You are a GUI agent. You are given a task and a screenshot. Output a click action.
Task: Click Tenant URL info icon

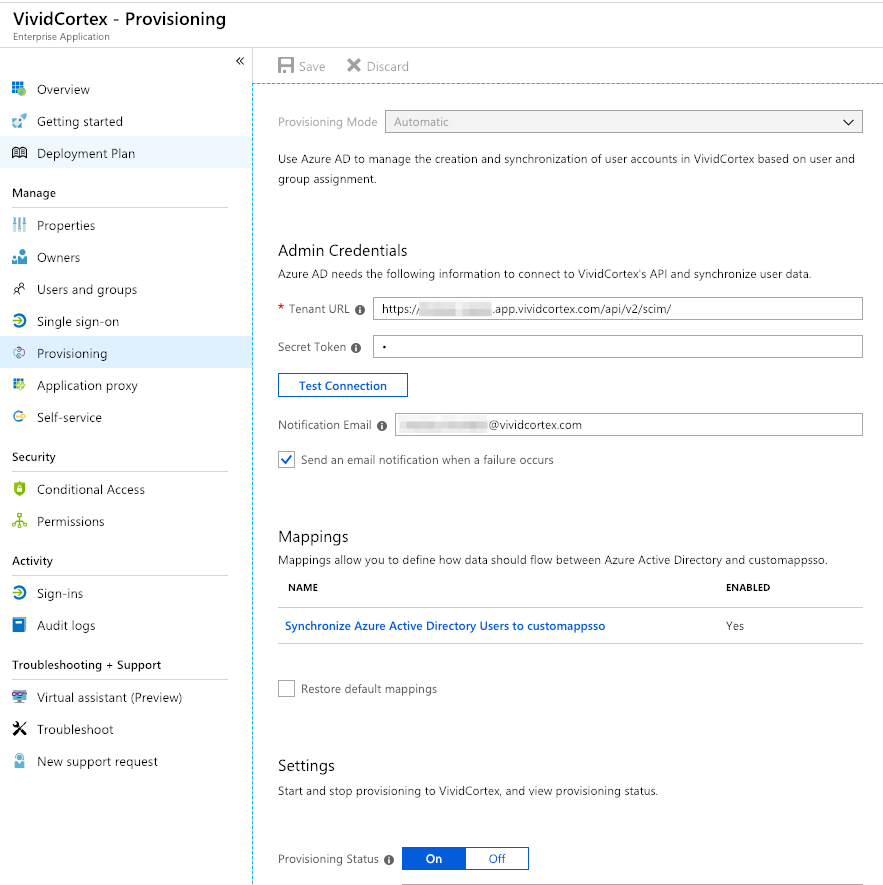click(x=360, y=310)
